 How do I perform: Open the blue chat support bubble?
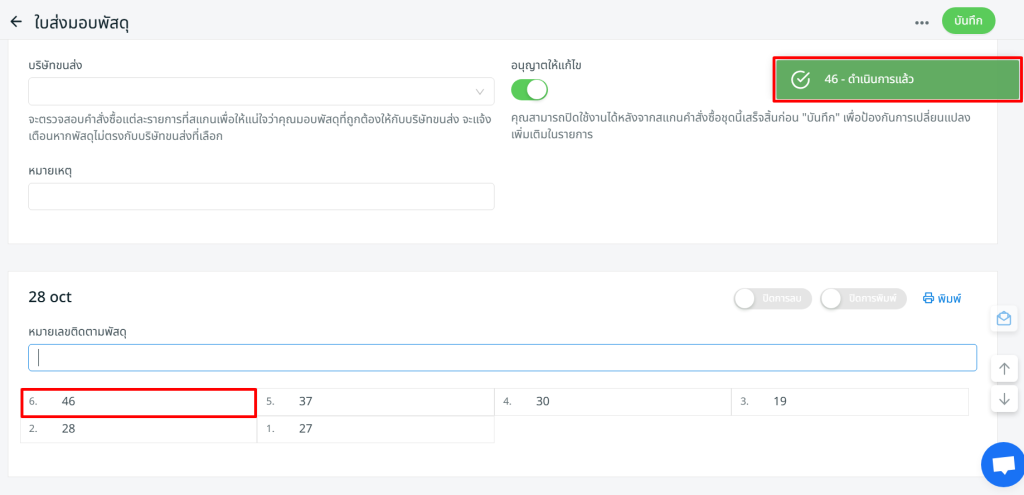(x=1001, y=464)
